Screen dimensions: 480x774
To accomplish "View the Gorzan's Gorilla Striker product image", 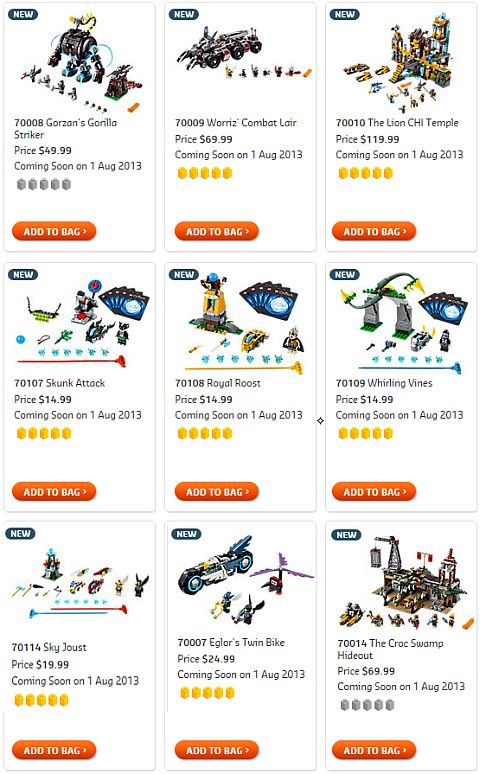I will (x=81, y=62).
